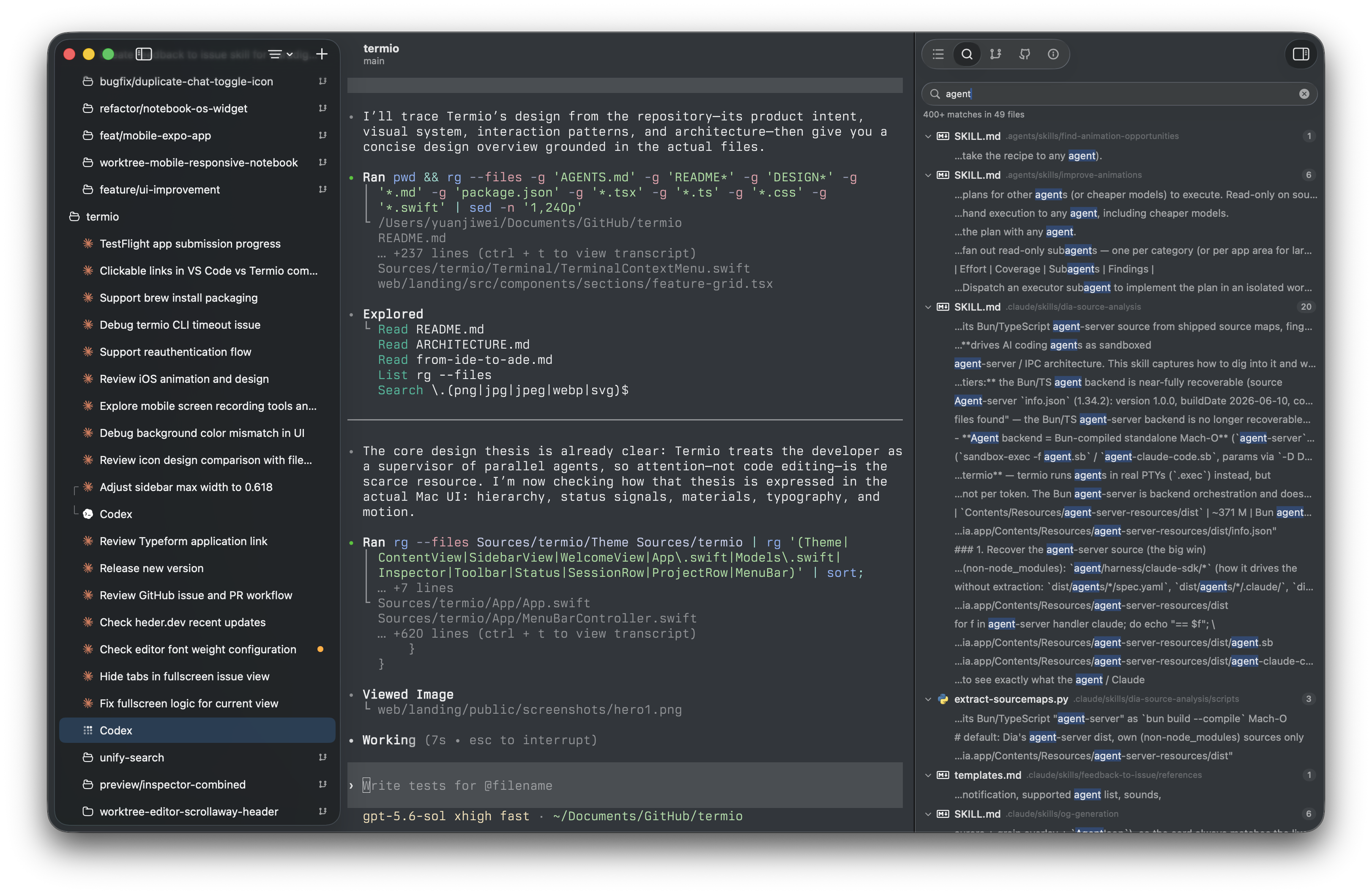Open Debug termio CLI timeout issue session

(x=197, y=325)
